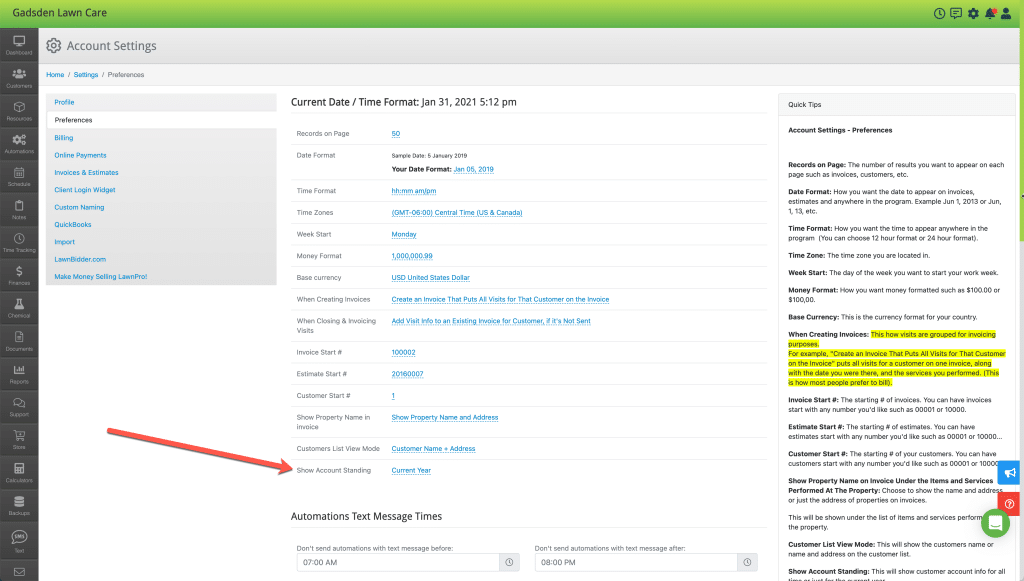Open the green chat widget bubble
1024x581 pixels.
click(x=995, y=523)
